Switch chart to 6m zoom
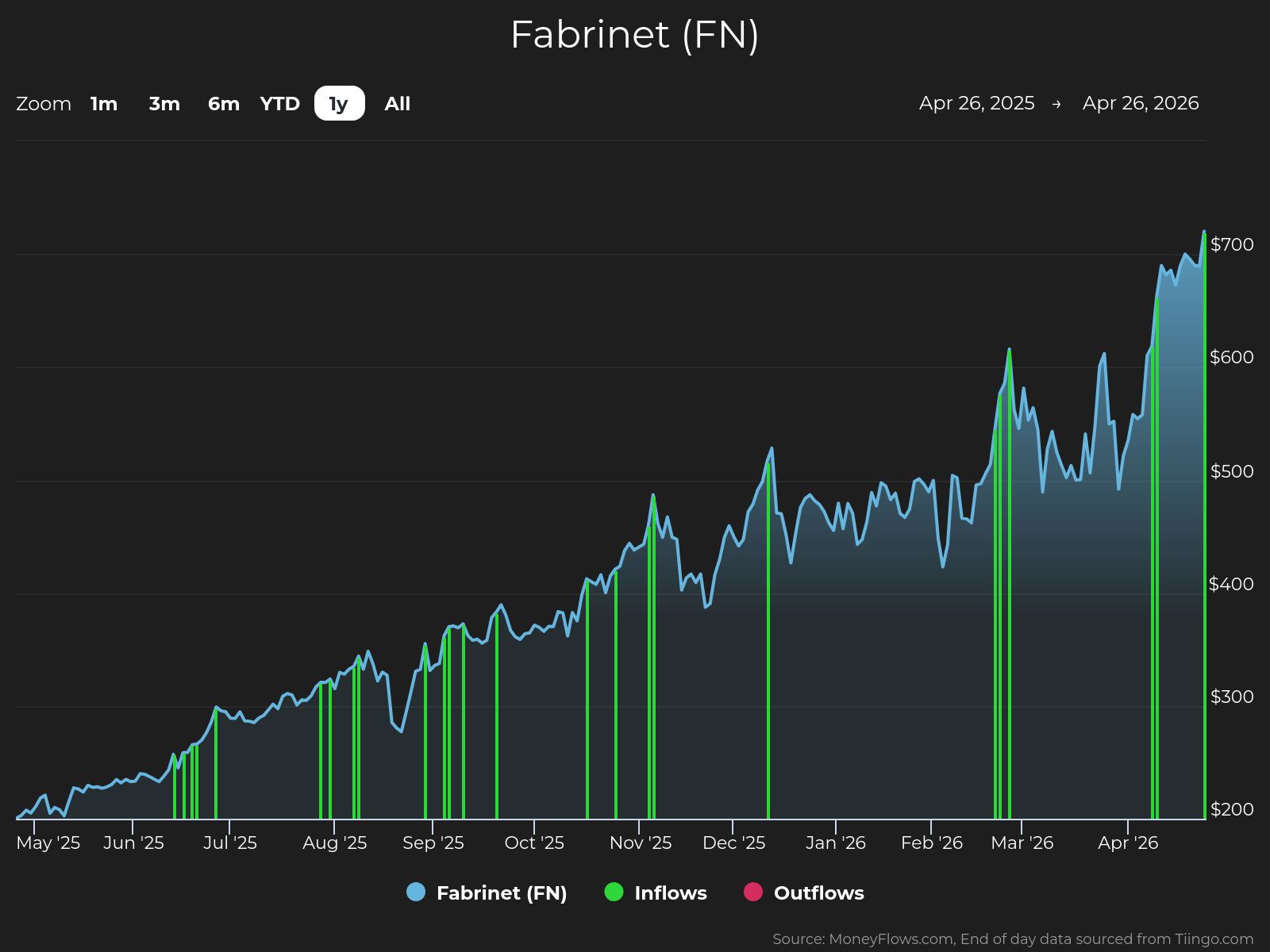This screenshot has width=1270, height=952. tap(223, 104)
